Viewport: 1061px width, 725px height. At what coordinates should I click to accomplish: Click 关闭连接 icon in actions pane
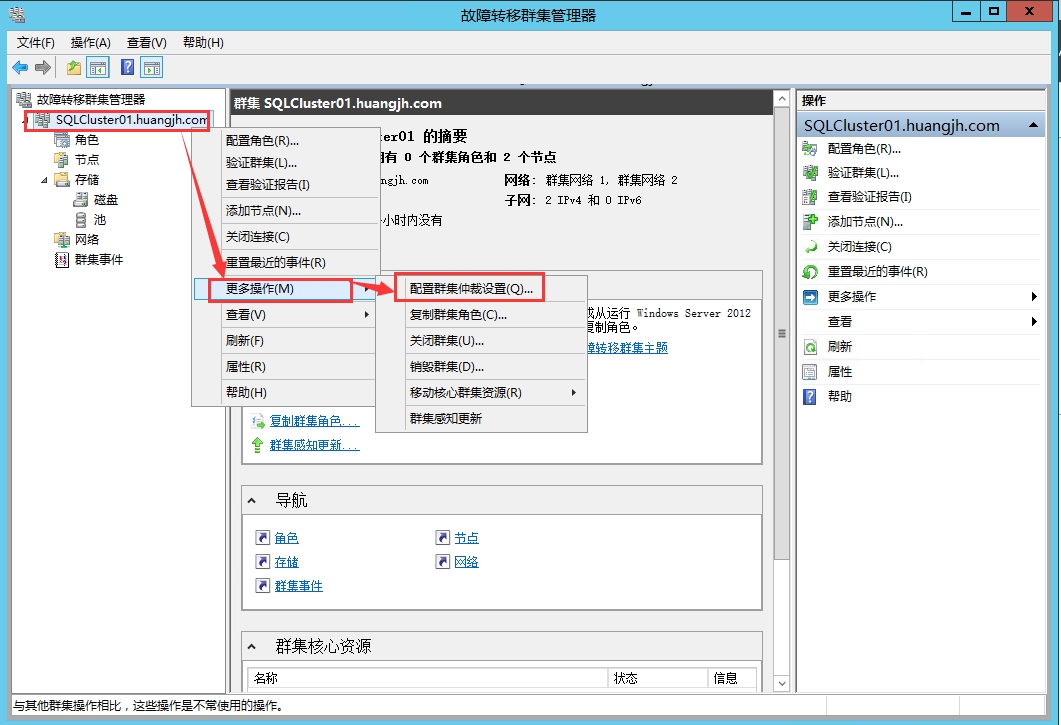point(810,246)
